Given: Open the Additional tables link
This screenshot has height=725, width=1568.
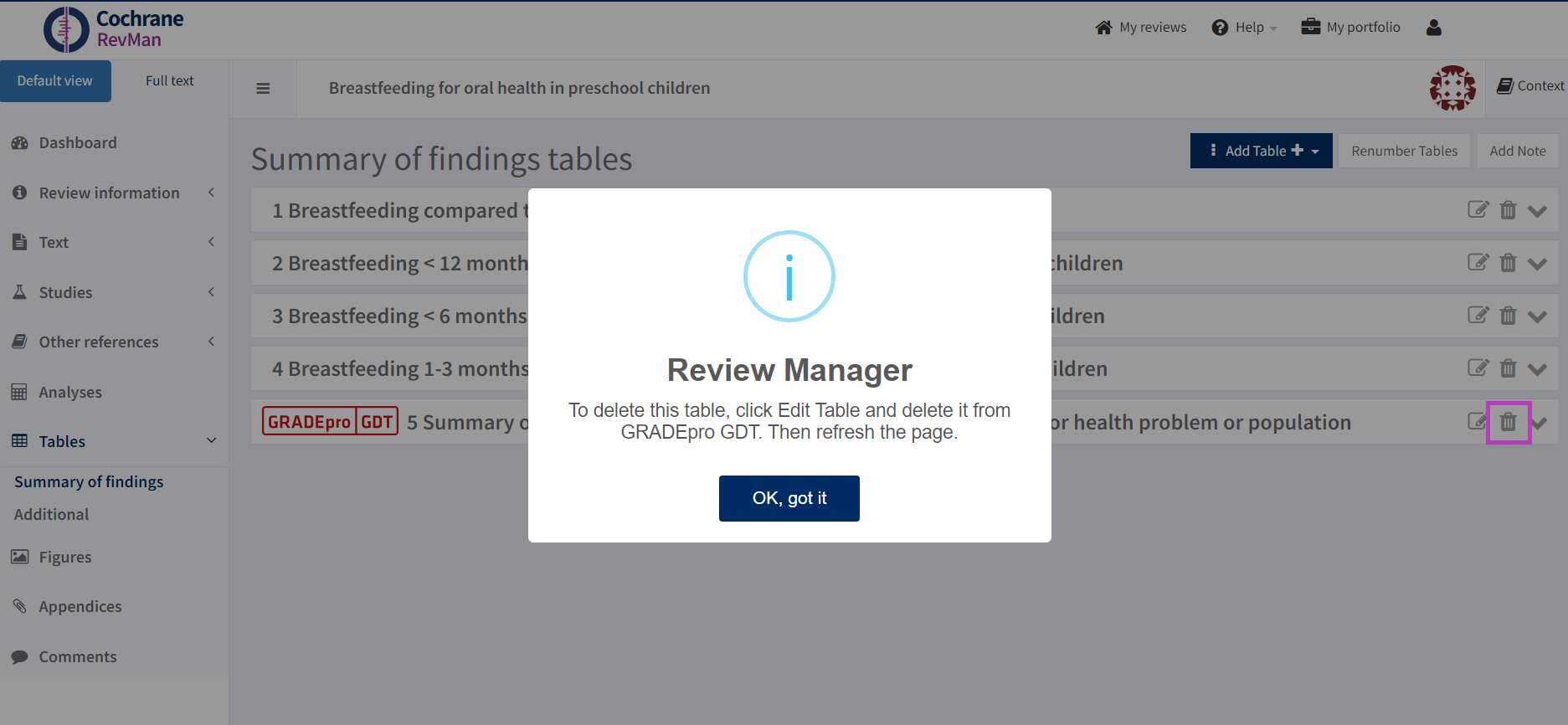Looking at the screenshot, I should (51, 515).
